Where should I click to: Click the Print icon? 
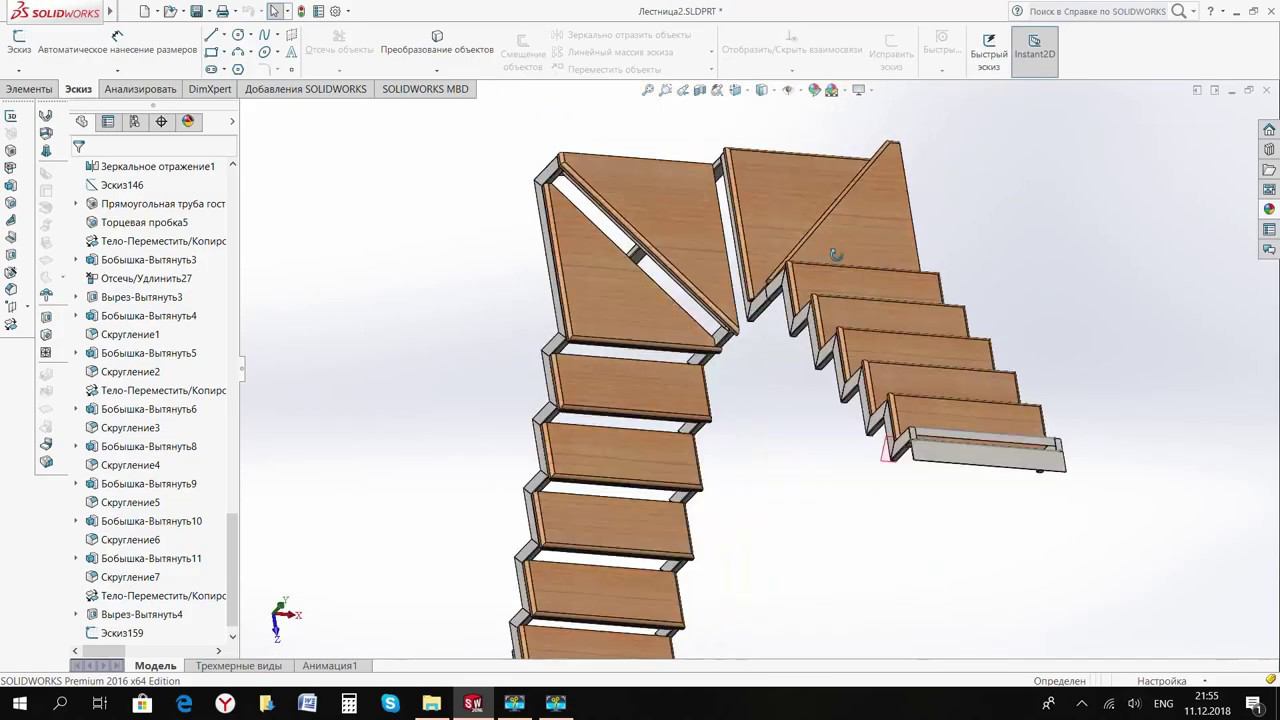(222, 12)
